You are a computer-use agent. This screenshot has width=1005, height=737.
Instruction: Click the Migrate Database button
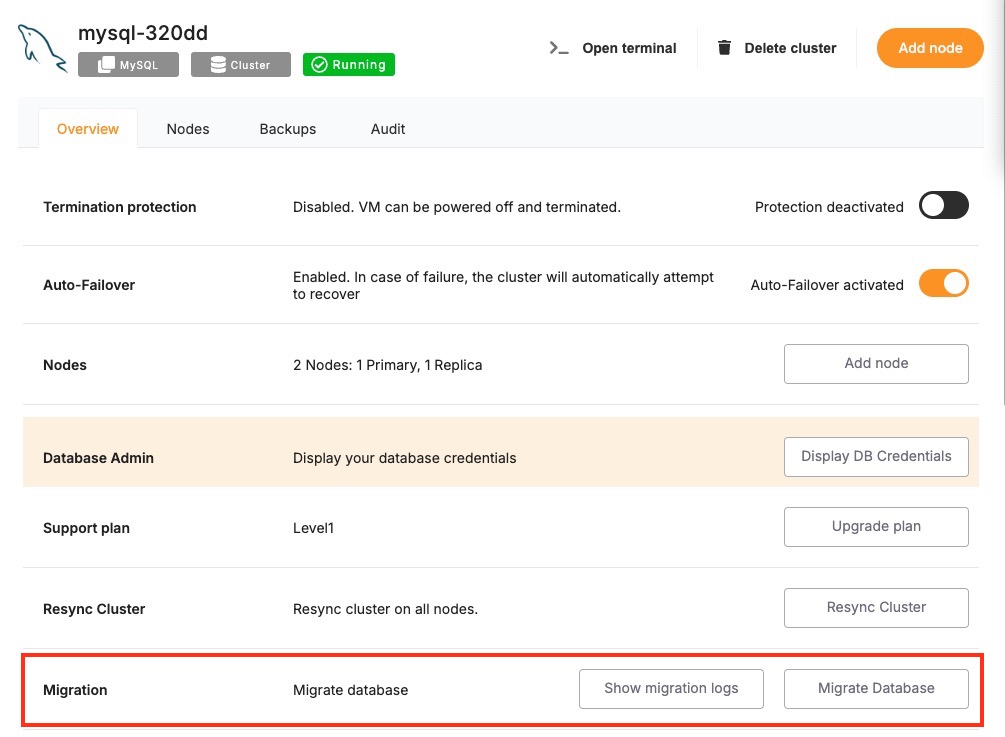click(x=876, y=688)
